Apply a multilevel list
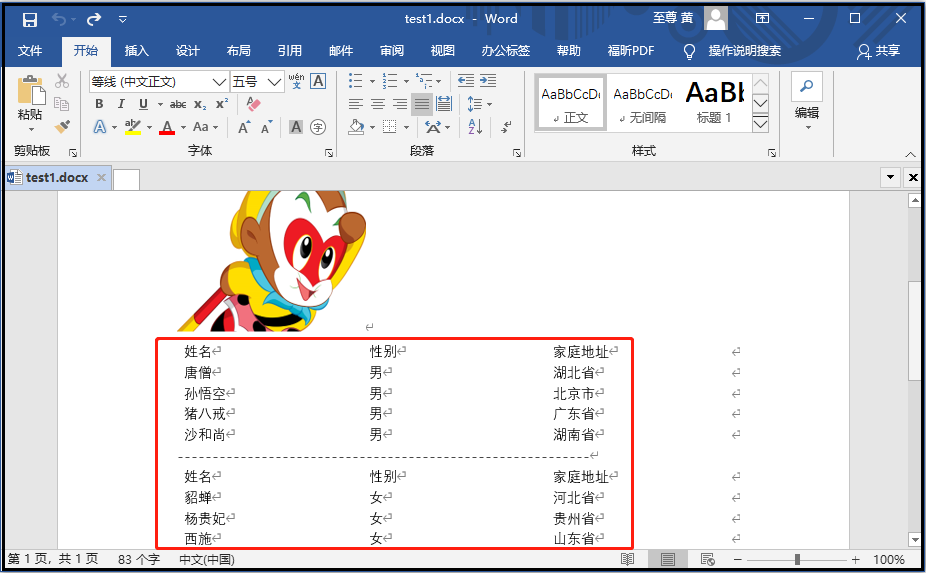The image size is (926, 573). pos(424,80)
